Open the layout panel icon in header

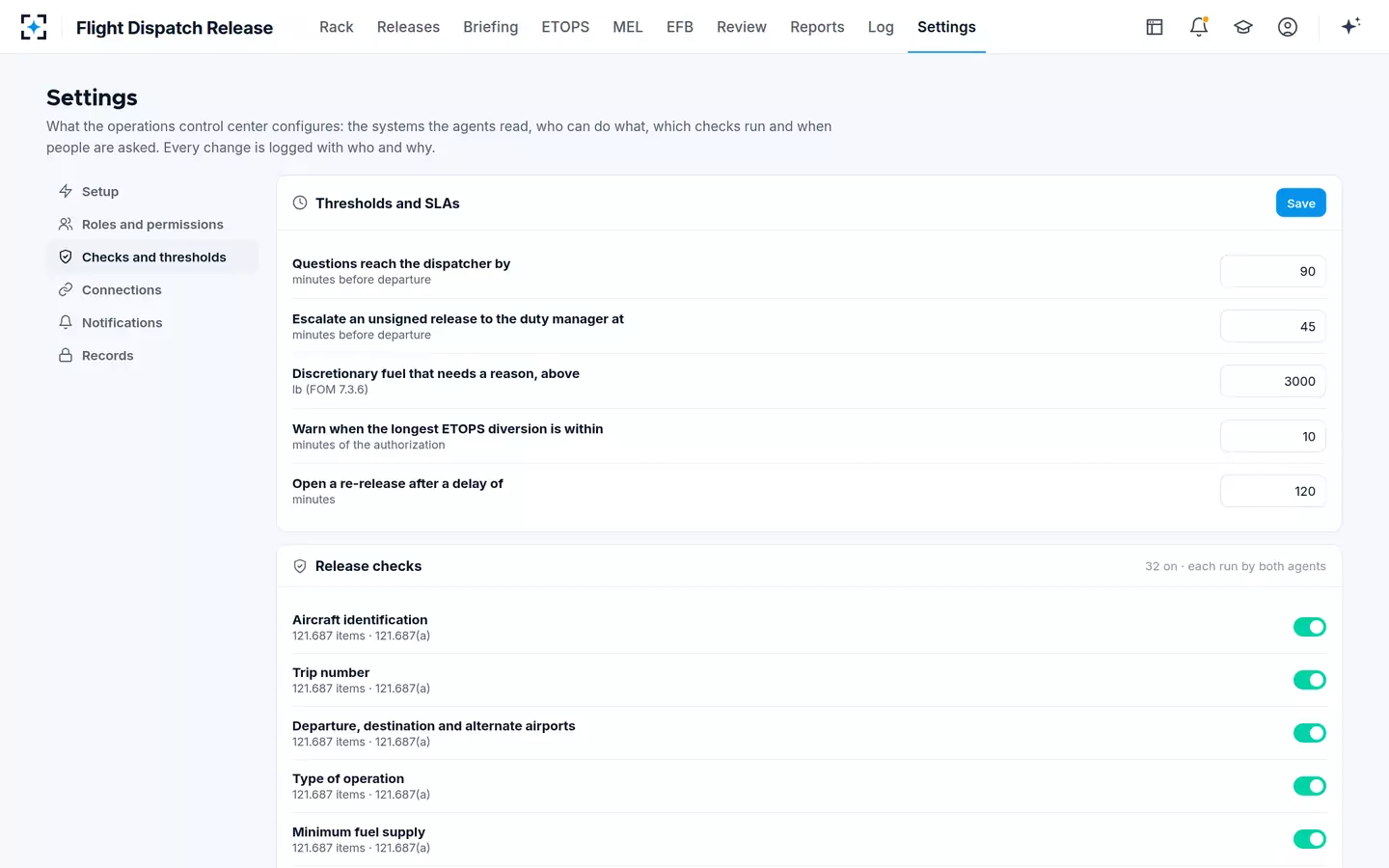point(1155,27)
